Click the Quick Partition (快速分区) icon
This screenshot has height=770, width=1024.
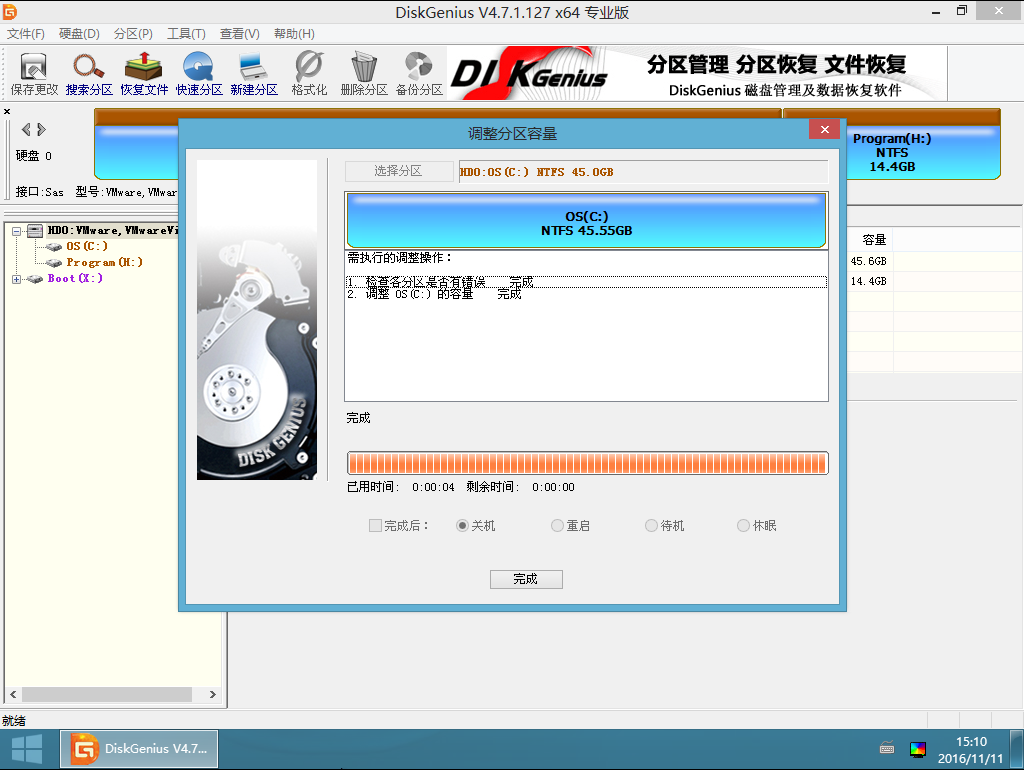pos(199,74)
